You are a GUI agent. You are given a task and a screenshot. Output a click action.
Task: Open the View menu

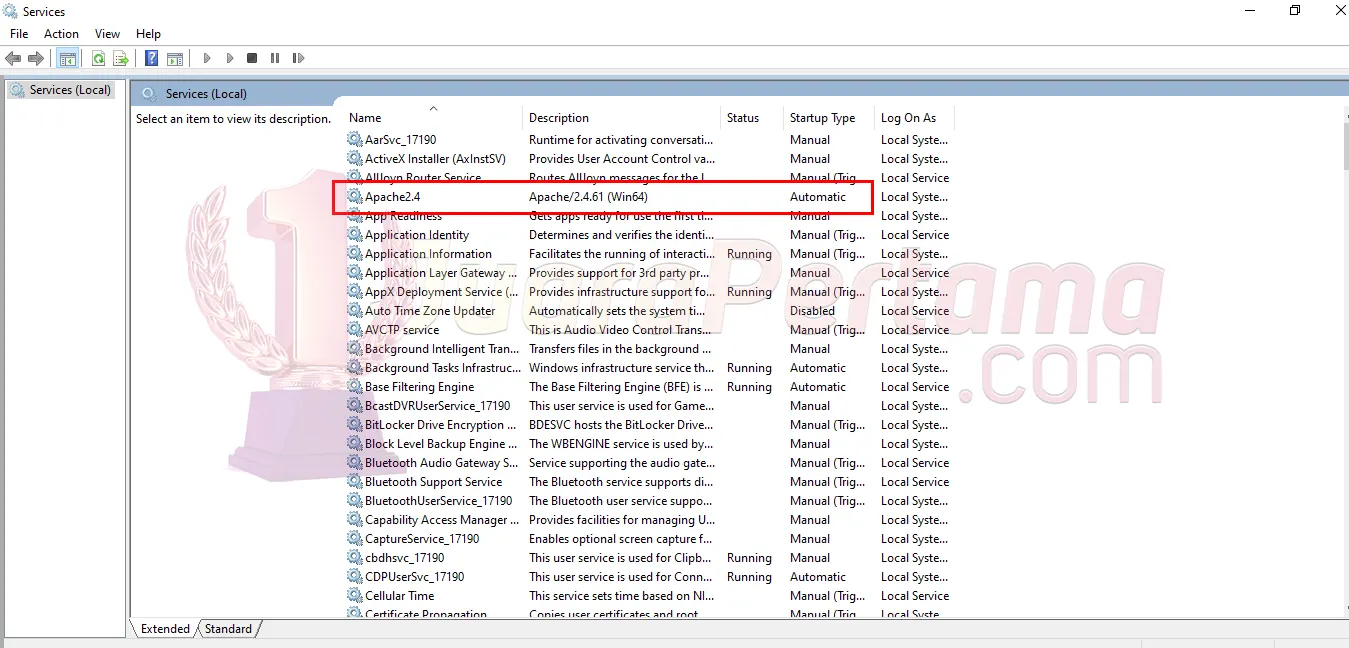[107, 34]
